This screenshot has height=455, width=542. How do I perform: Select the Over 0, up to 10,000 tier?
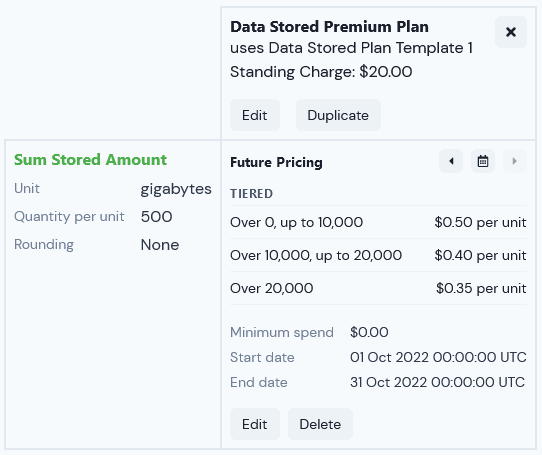click(378, 222)
